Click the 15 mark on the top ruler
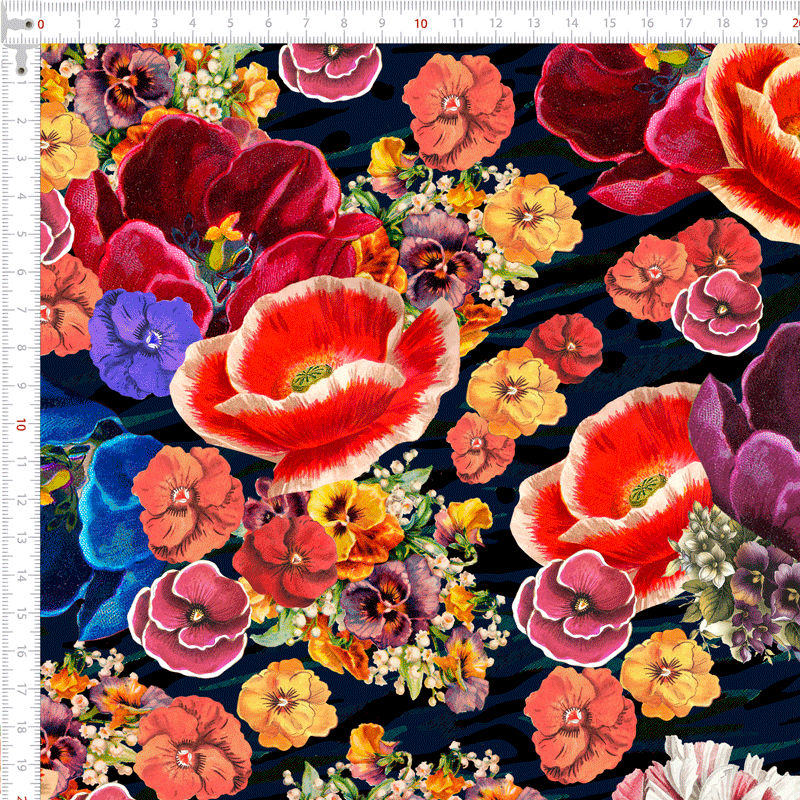 pyautogui.click(x=609, y=22)
